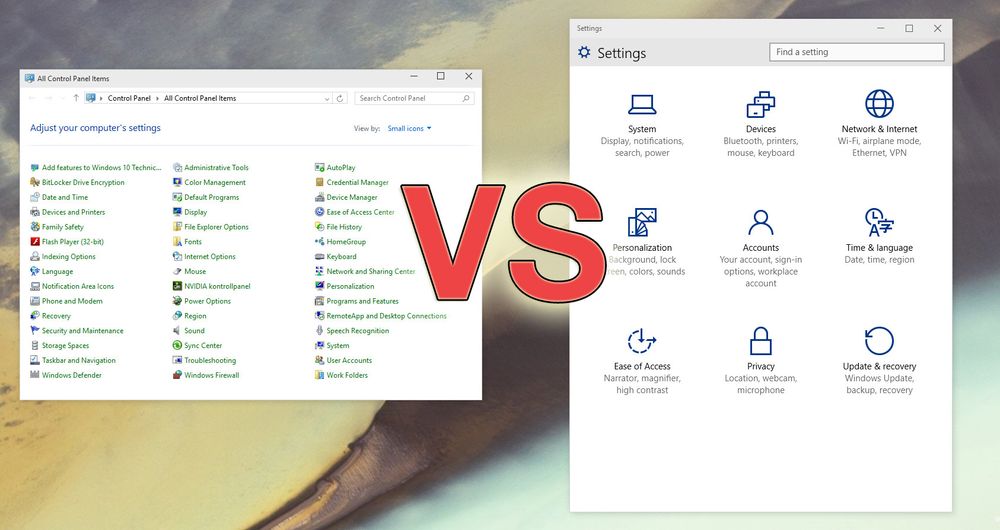1000x530 pixels.
Task: Select the Control Panel breadcrumb segment
Action: coord(129,98)
